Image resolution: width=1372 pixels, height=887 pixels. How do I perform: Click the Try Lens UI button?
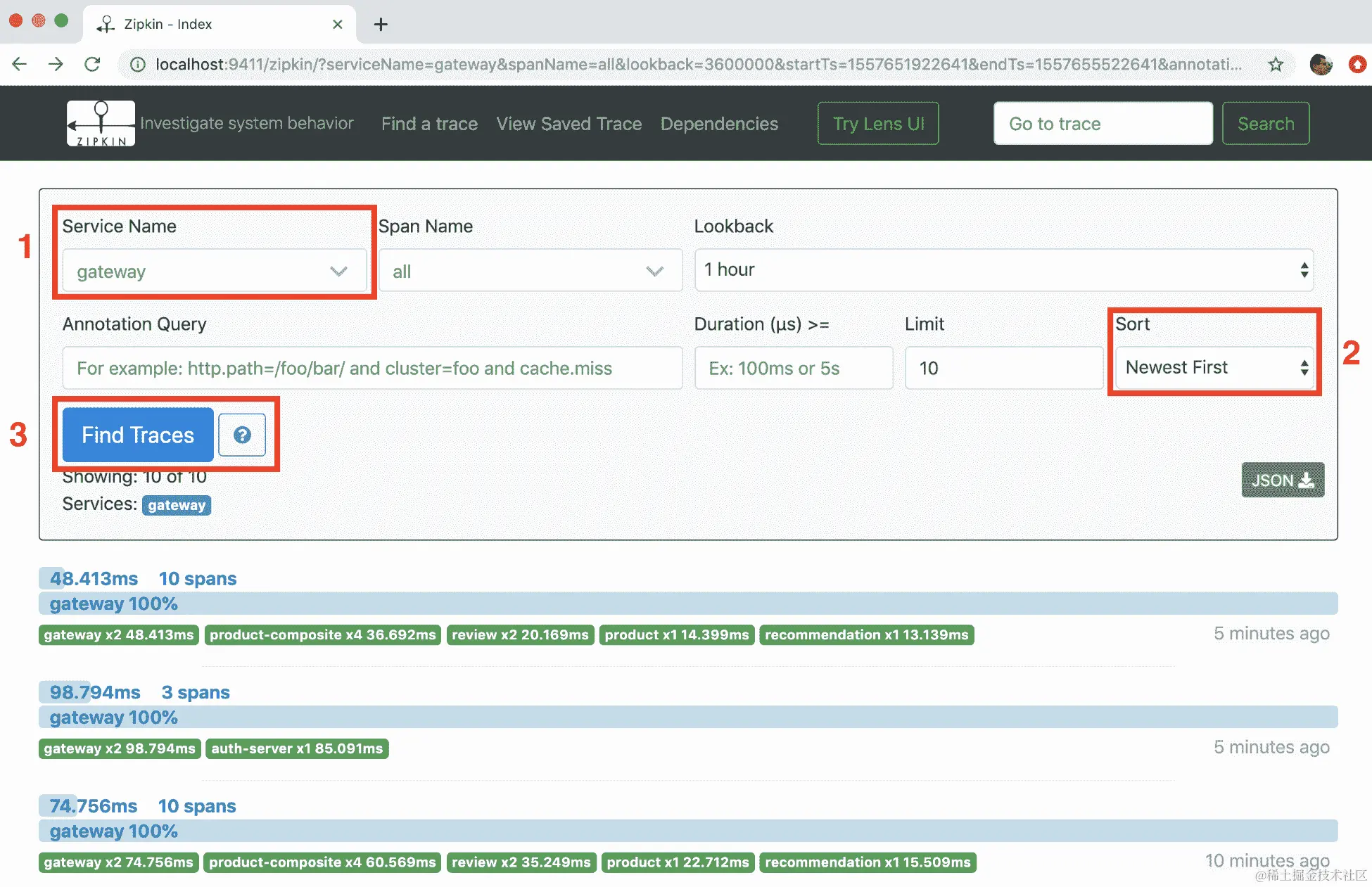tap(877, 124)
